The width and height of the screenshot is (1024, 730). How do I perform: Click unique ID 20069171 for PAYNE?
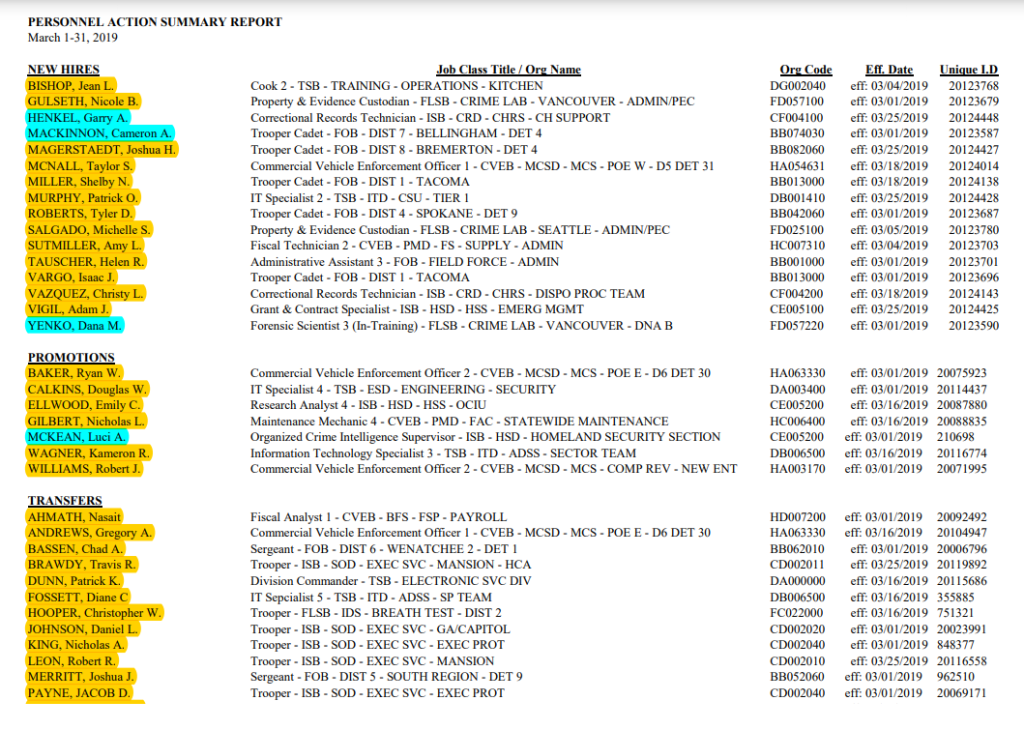pyautogui.click(x=961, y=693)
